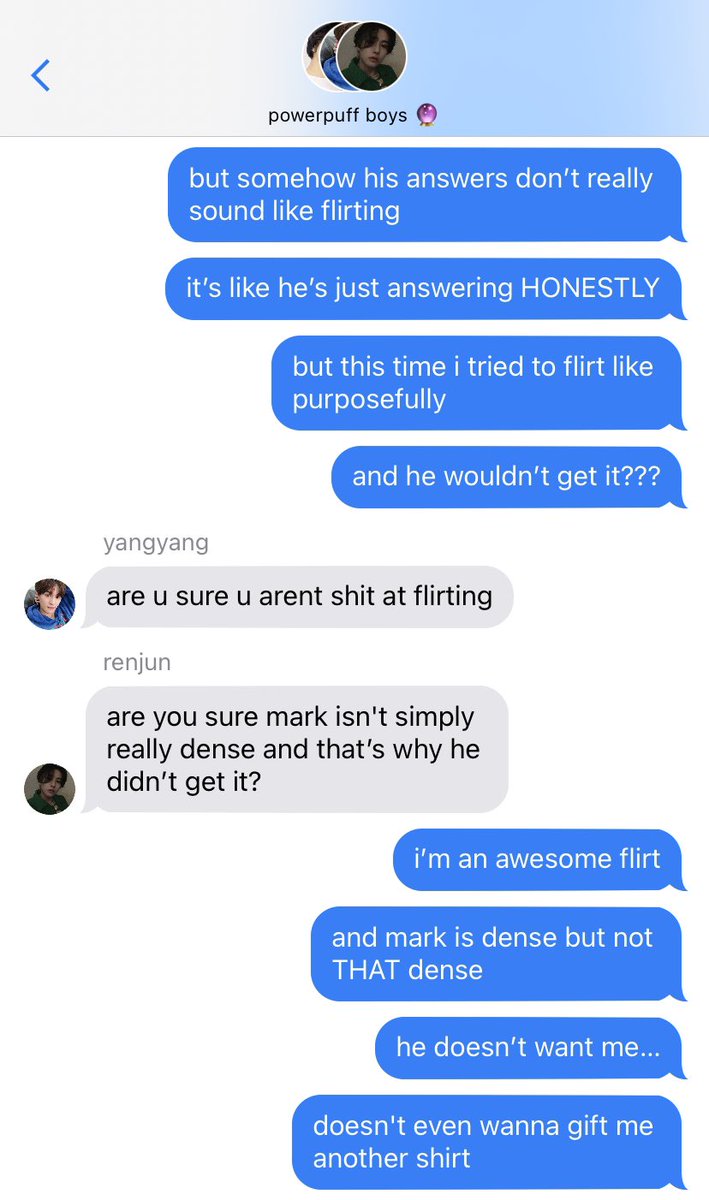Tap renjun's profile picture
This screenshot has height=1200, width=709.
[x=50, y=788]
